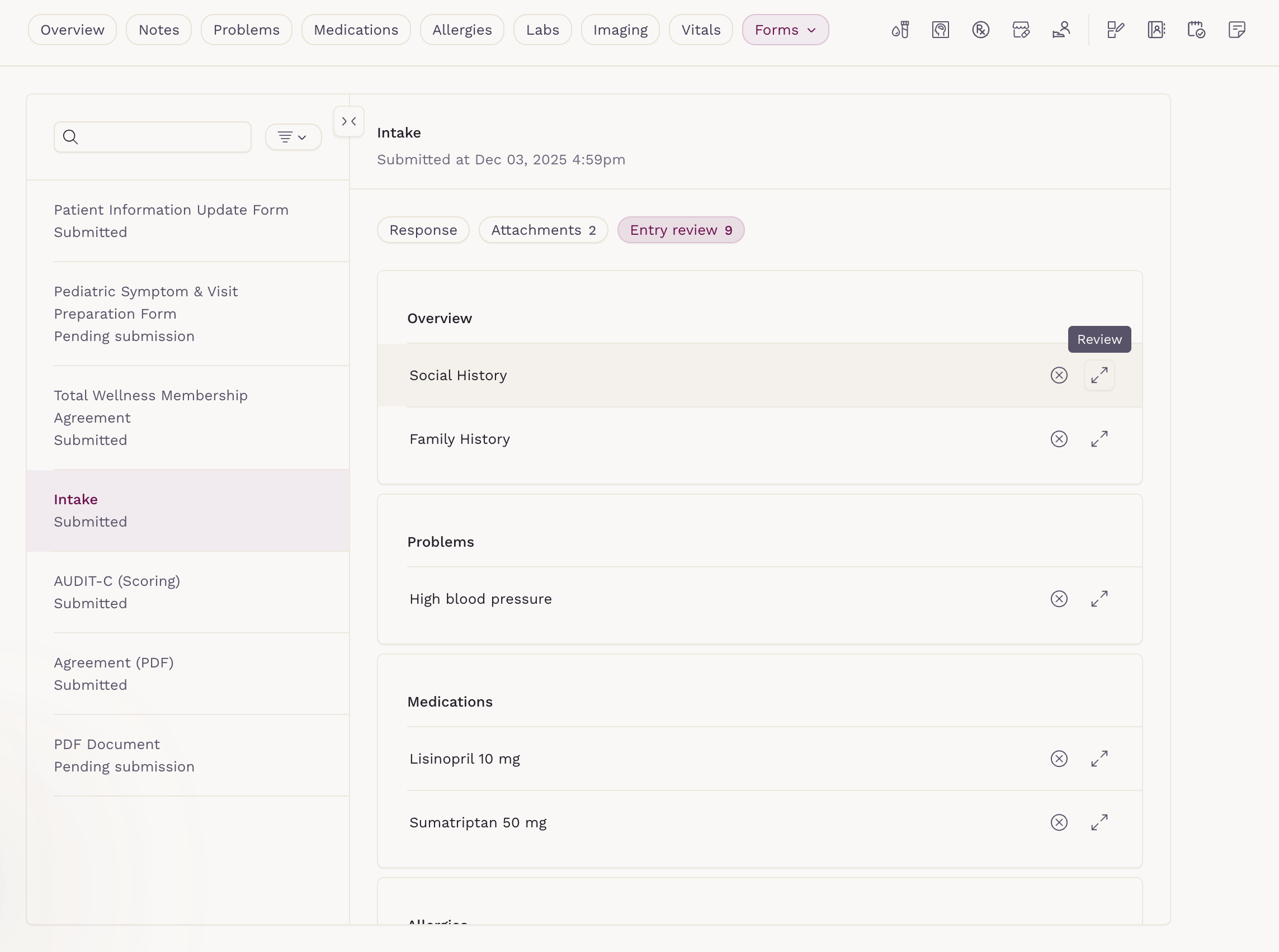Viewport: 1279px width, 952px height.
Task: Open the sticky note icon
Action: point(1237,30)
